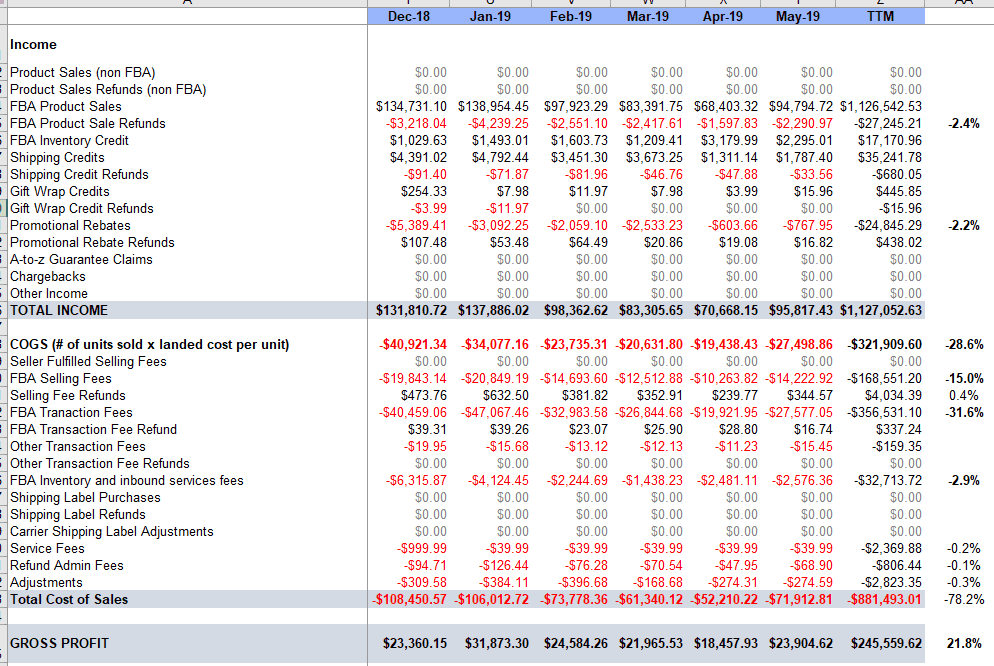
Task: Select the GROSS PROFIT row label
Action: 59,643
